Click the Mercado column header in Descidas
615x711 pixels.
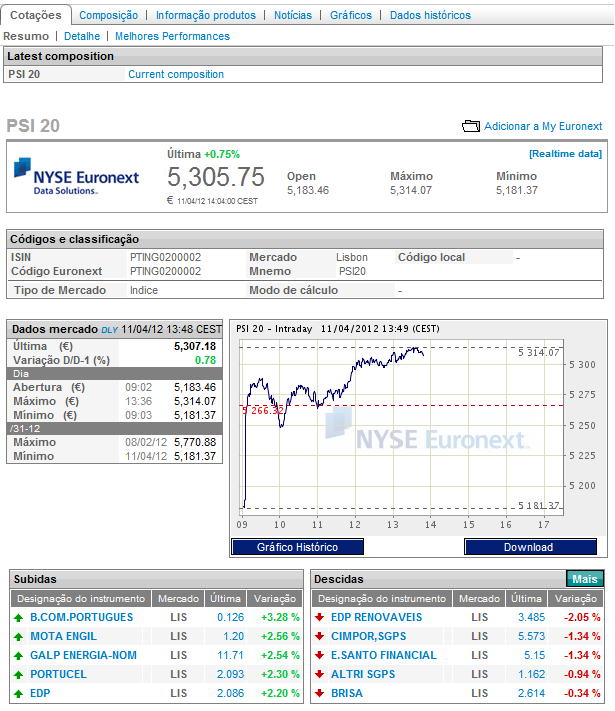pos(479,599)
